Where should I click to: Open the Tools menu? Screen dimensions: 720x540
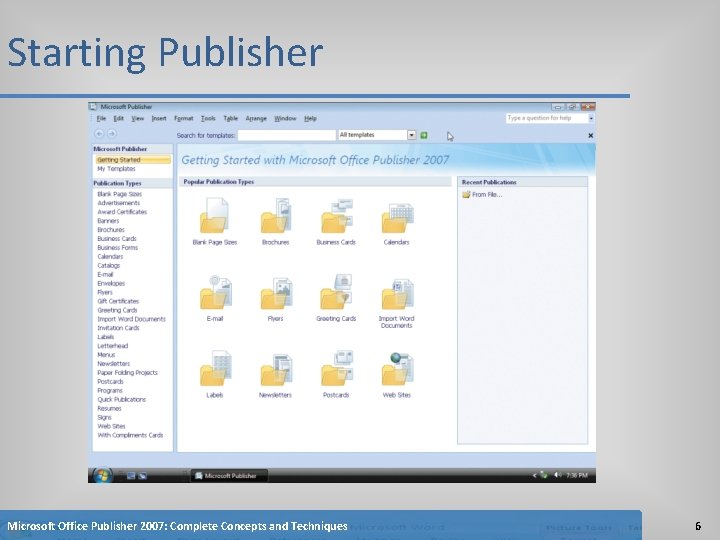coord(208,118)
